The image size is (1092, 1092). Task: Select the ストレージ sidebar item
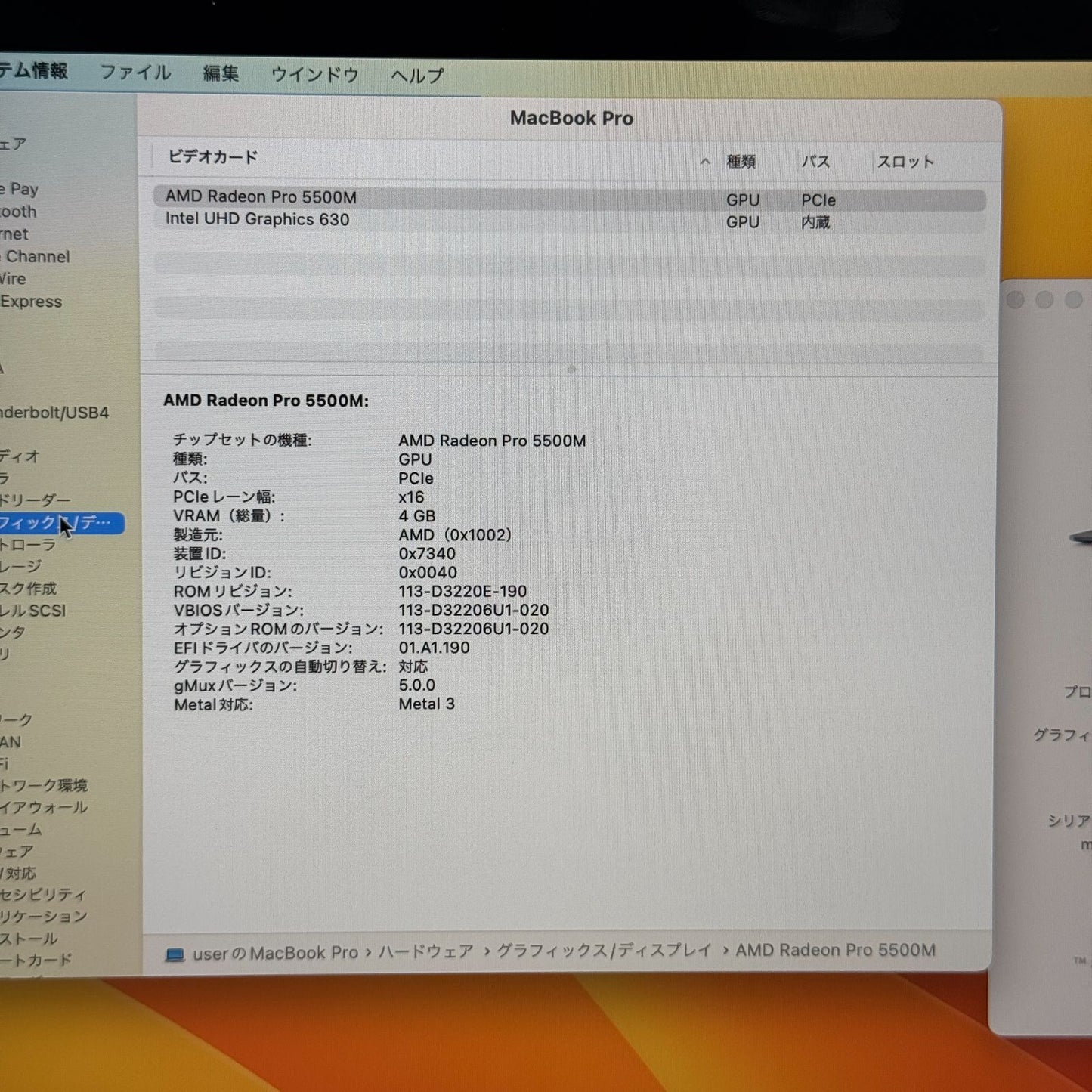(21, 566)
